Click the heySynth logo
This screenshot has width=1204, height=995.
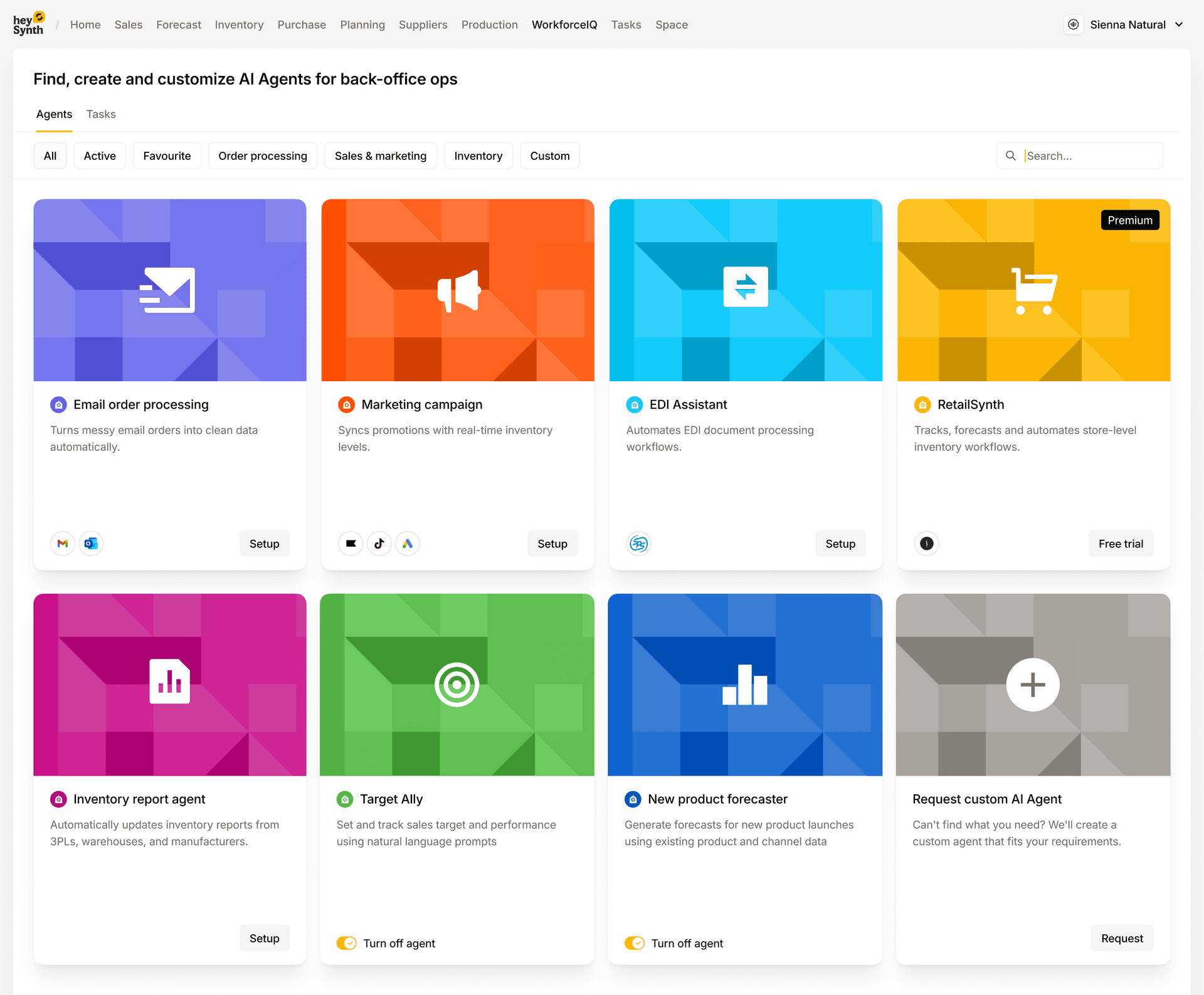29,24
